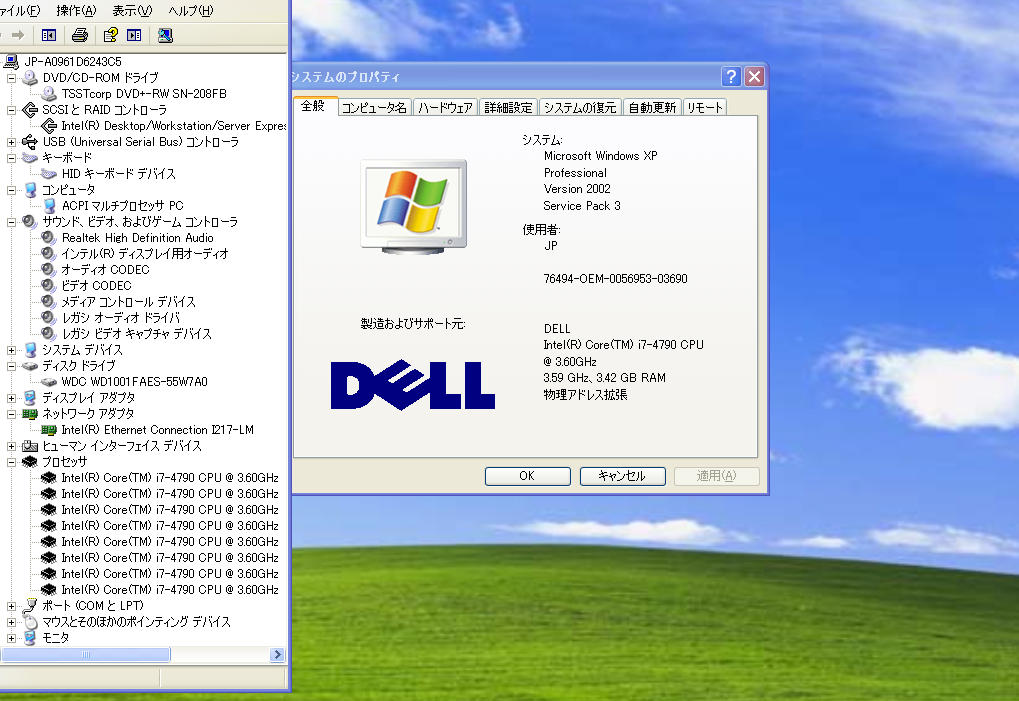The image size is (1019, 701).
Task: Click the Device Manager horizontal scrollbar thumb
Action: [85, 654]
